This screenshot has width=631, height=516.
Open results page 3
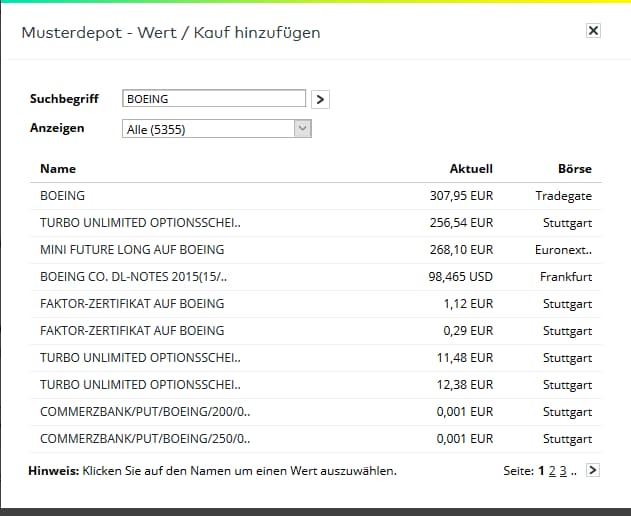pyautogui.click(x=563, y=471)
